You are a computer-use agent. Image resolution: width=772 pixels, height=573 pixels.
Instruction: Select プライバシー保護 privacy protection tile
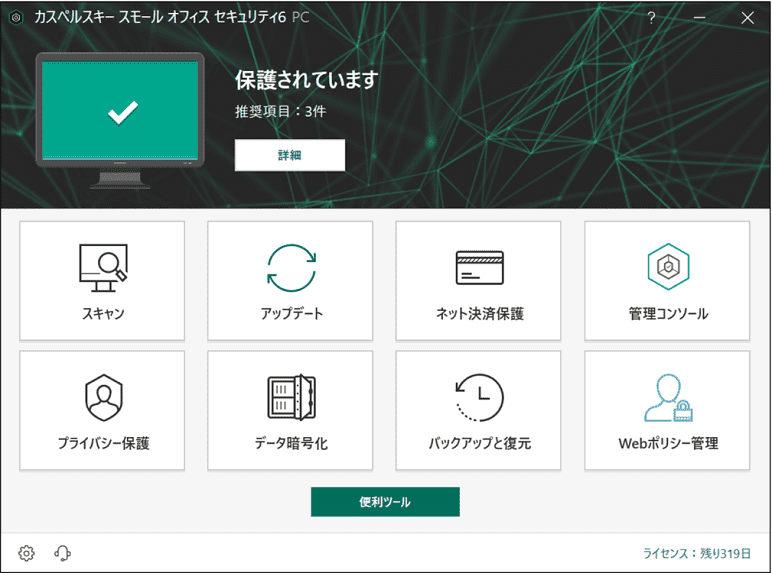tap(102, 411)
